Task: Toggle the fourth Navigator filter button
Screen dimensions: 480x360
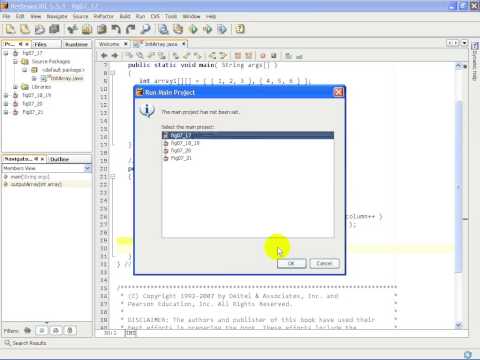Action: 70,331
